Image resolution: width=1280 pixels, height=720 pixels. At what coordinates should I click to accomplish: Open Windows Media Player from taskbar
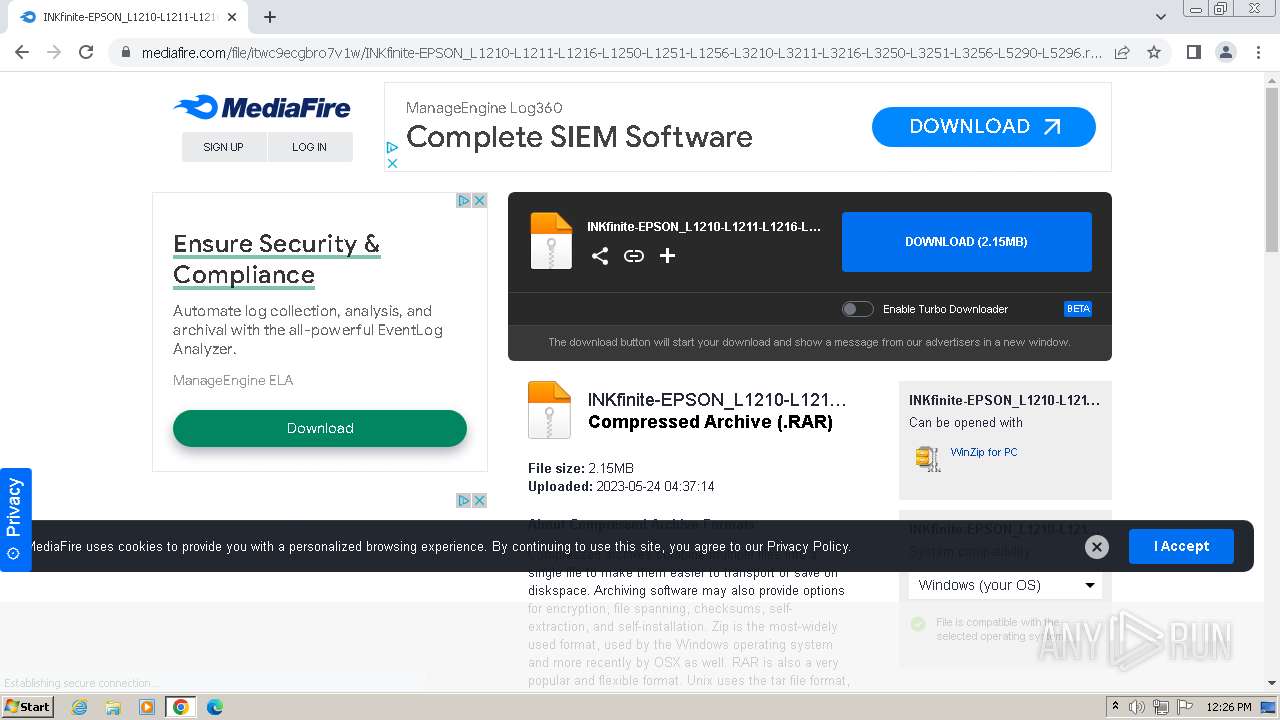tap(147, 707)
